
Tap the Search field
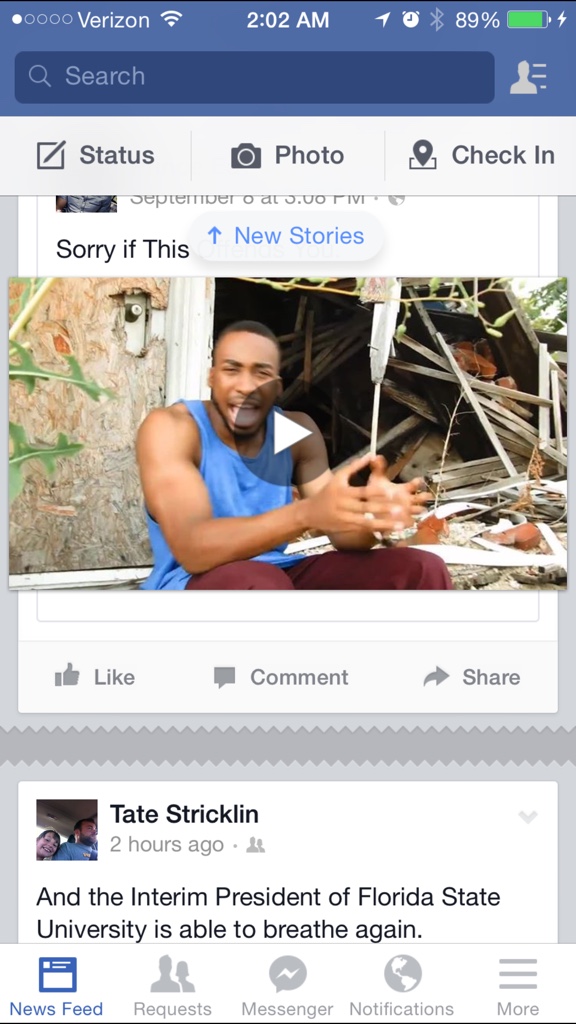pos(254,77)
